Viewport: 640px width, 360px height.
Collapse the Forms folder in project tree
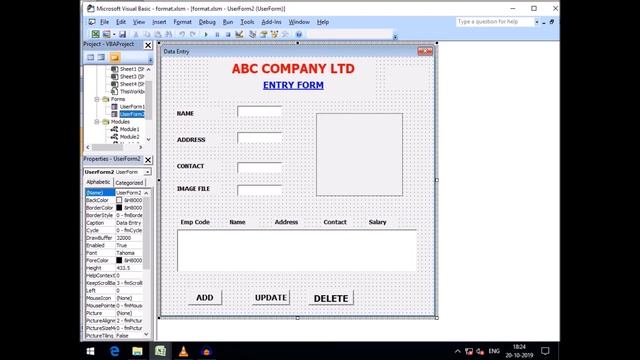point(97,99)
